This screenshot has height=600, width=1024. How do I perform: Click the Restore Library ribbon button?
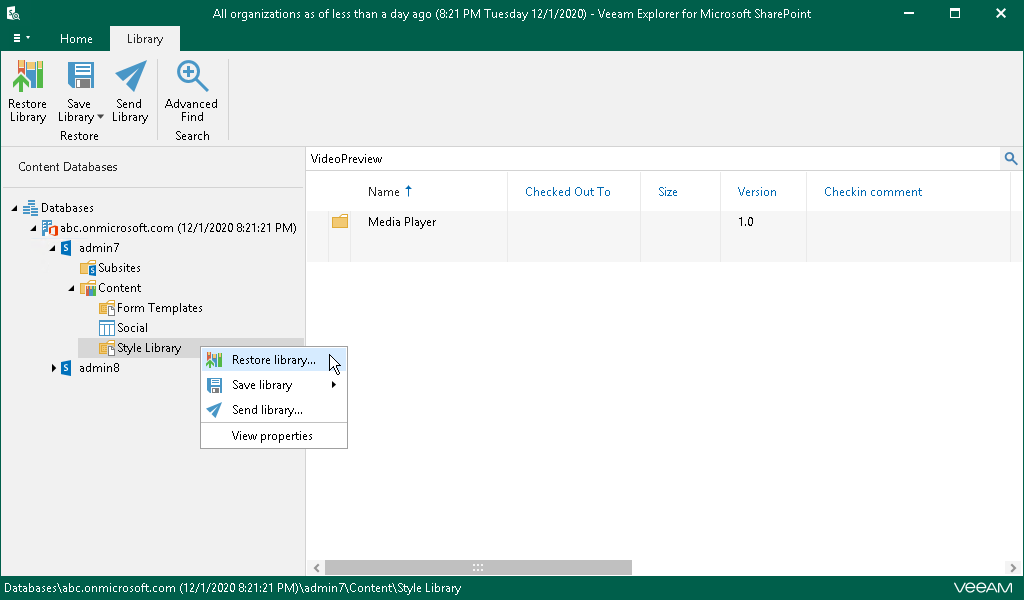tap(27, 91)
